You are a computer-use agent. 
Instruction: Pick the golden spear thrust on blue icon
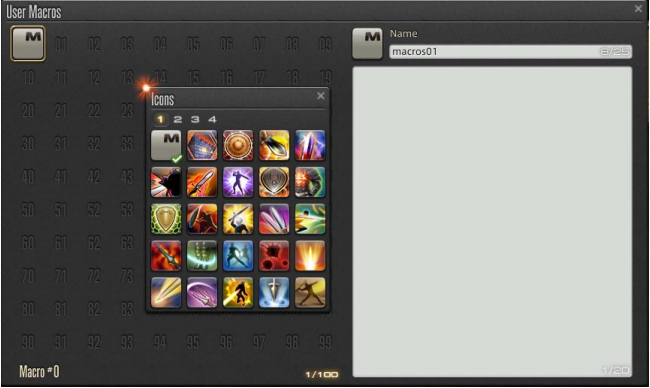(x=166, y=293)
